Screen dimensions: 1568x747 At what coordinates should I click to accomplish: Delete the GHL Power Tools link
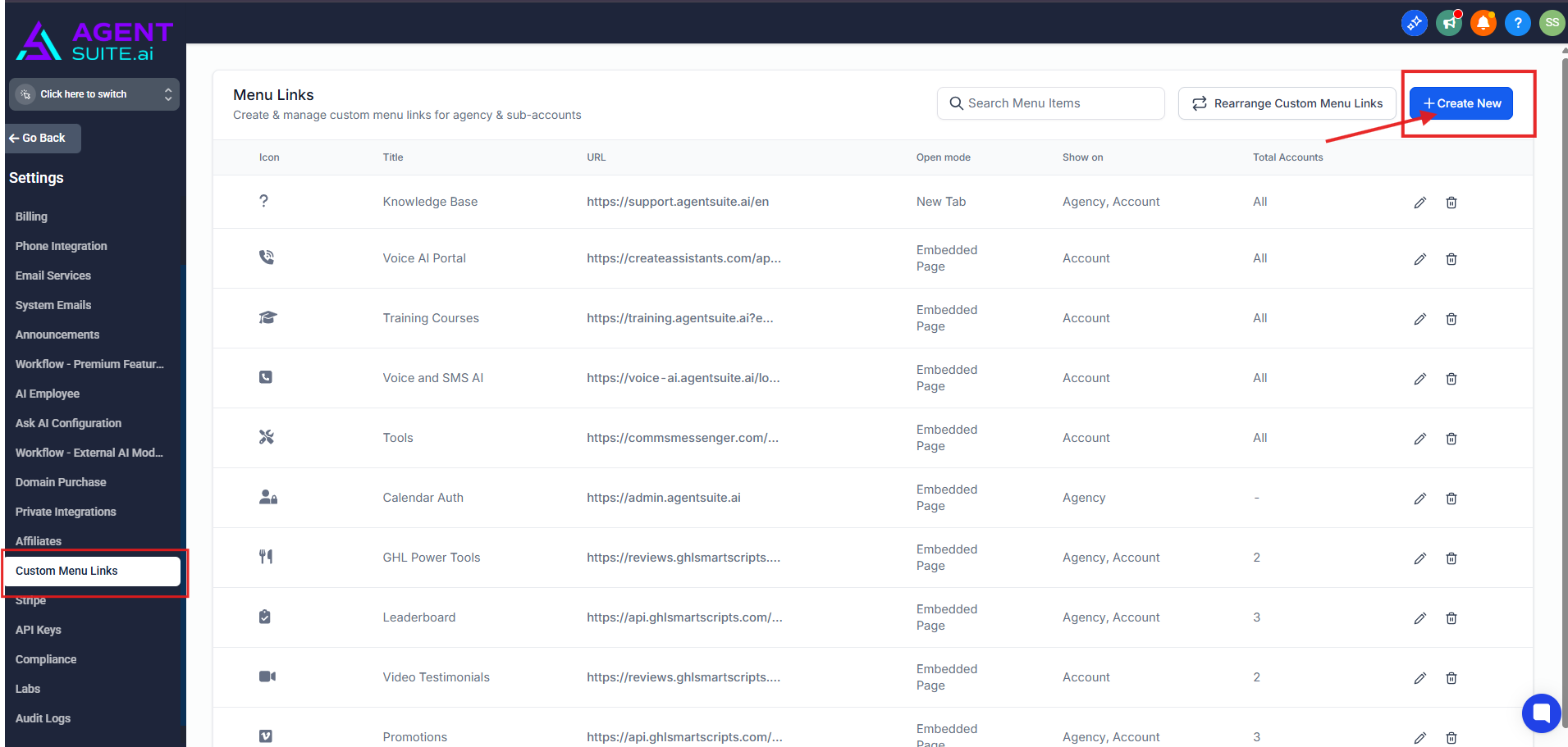[x=1451, y=558]
